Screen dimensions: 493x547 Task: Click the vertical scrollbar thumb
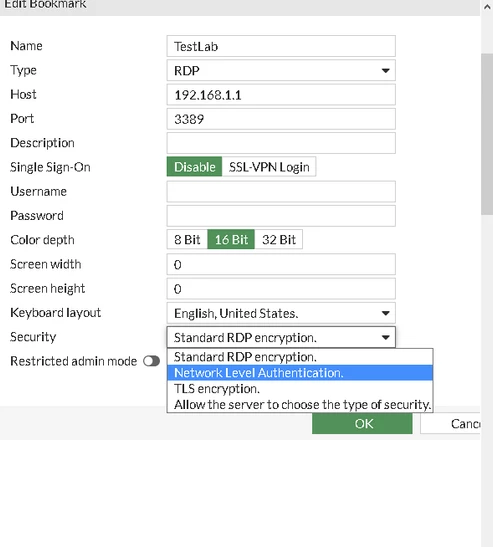487,134
